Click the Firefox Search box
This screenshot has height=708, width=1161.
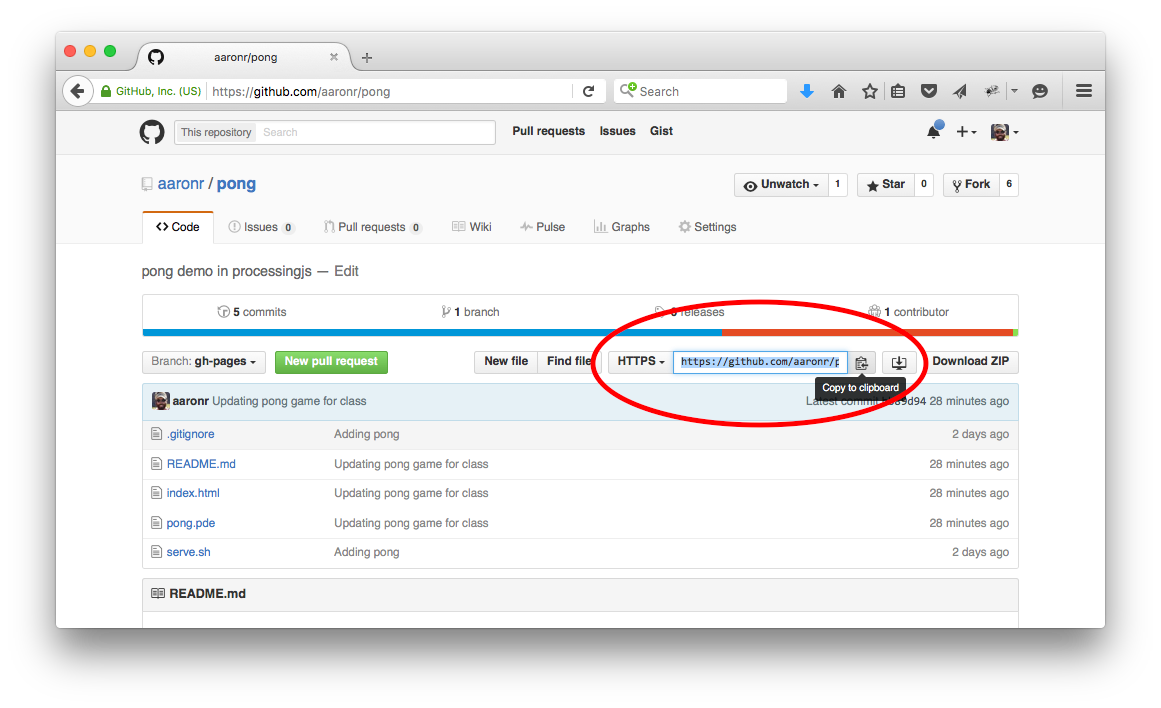(x=700, y=91)
